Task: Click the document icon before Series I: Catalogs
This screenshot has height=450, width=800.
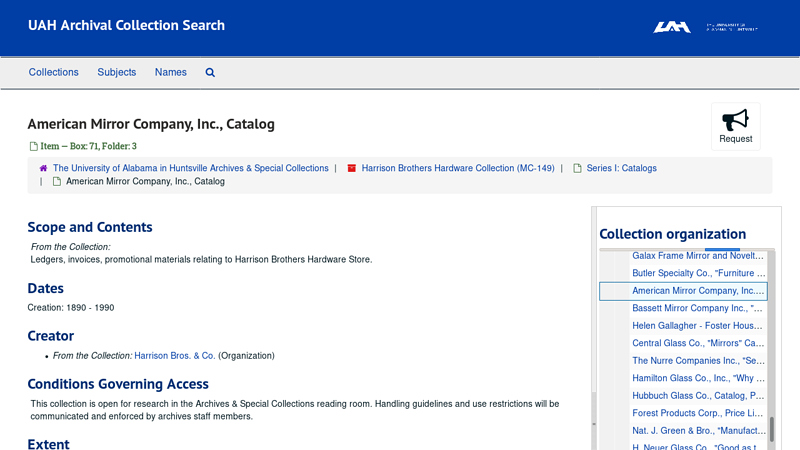Action: [x=577, y=168]
